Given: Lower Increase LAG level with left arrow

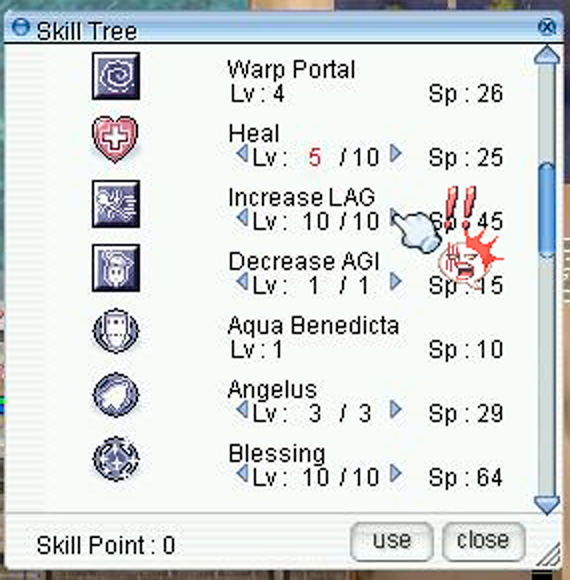Looking at the screenshot, I should pos(242,217).
